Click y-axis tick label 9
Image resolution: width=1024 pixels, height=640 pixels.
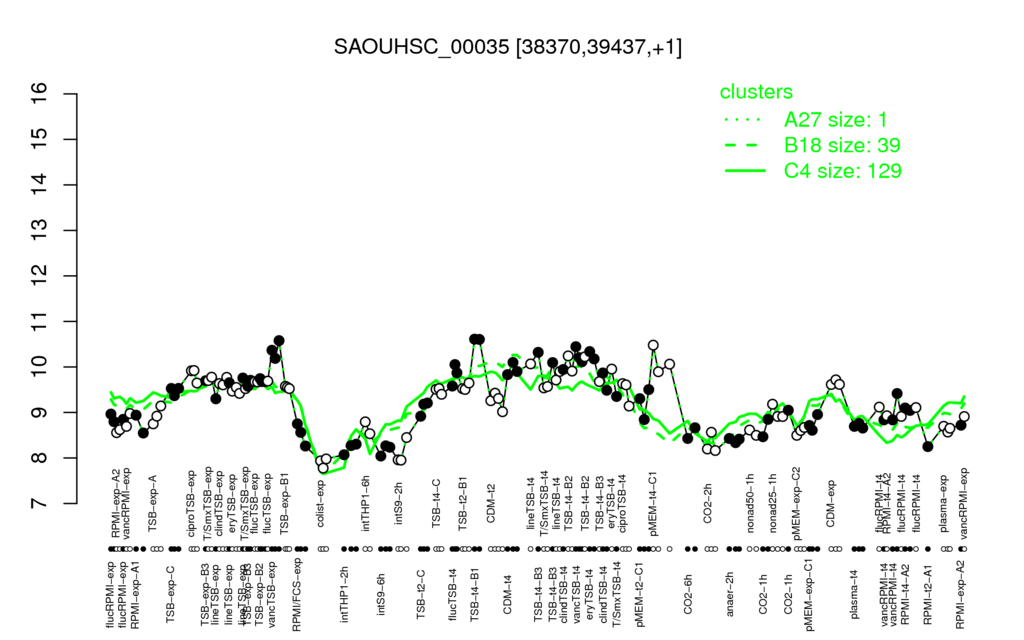click(40, 412)
